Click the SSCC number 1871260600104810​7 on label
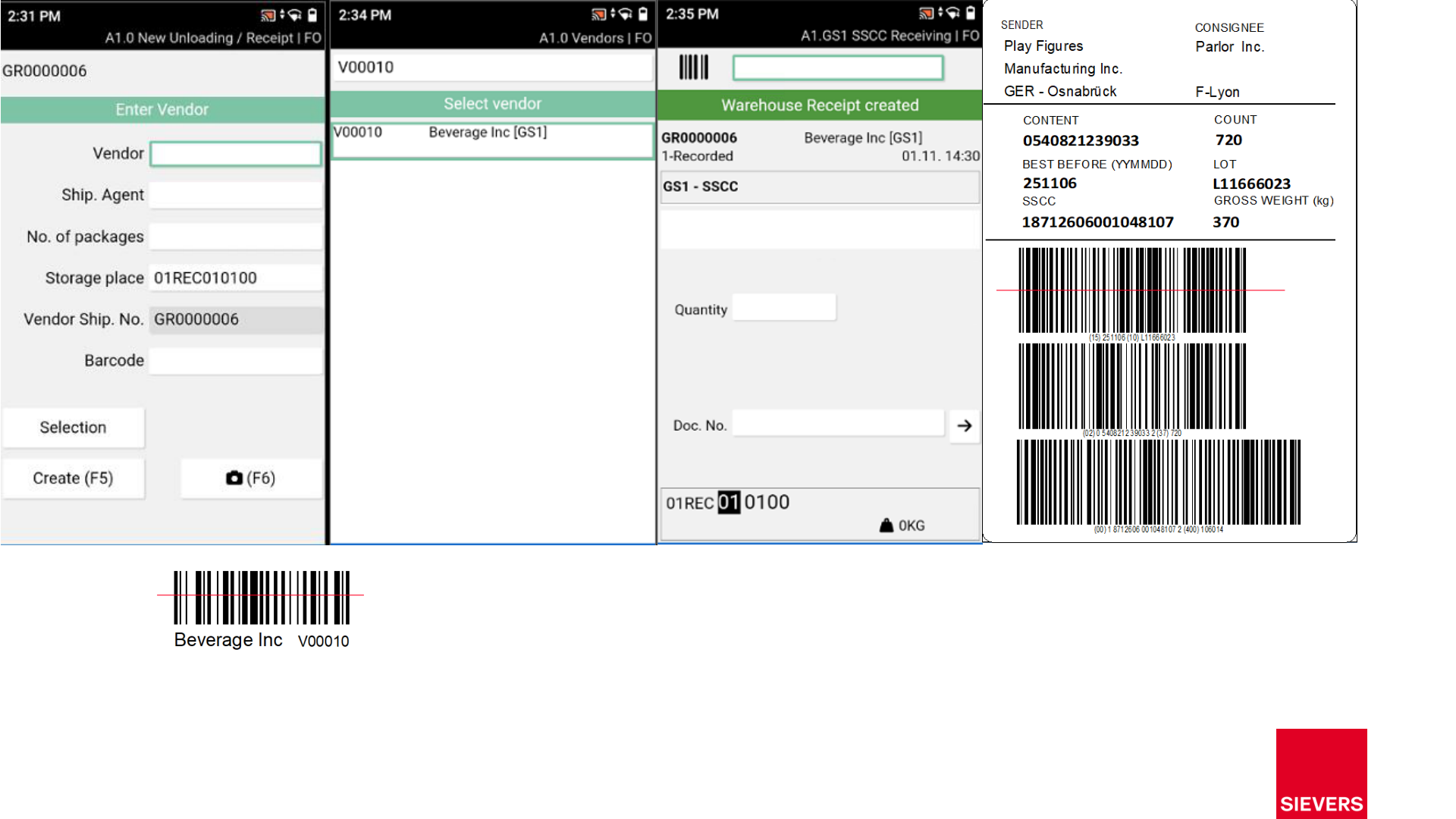Screen dimensions: 1456x819 pos(1097,222)
